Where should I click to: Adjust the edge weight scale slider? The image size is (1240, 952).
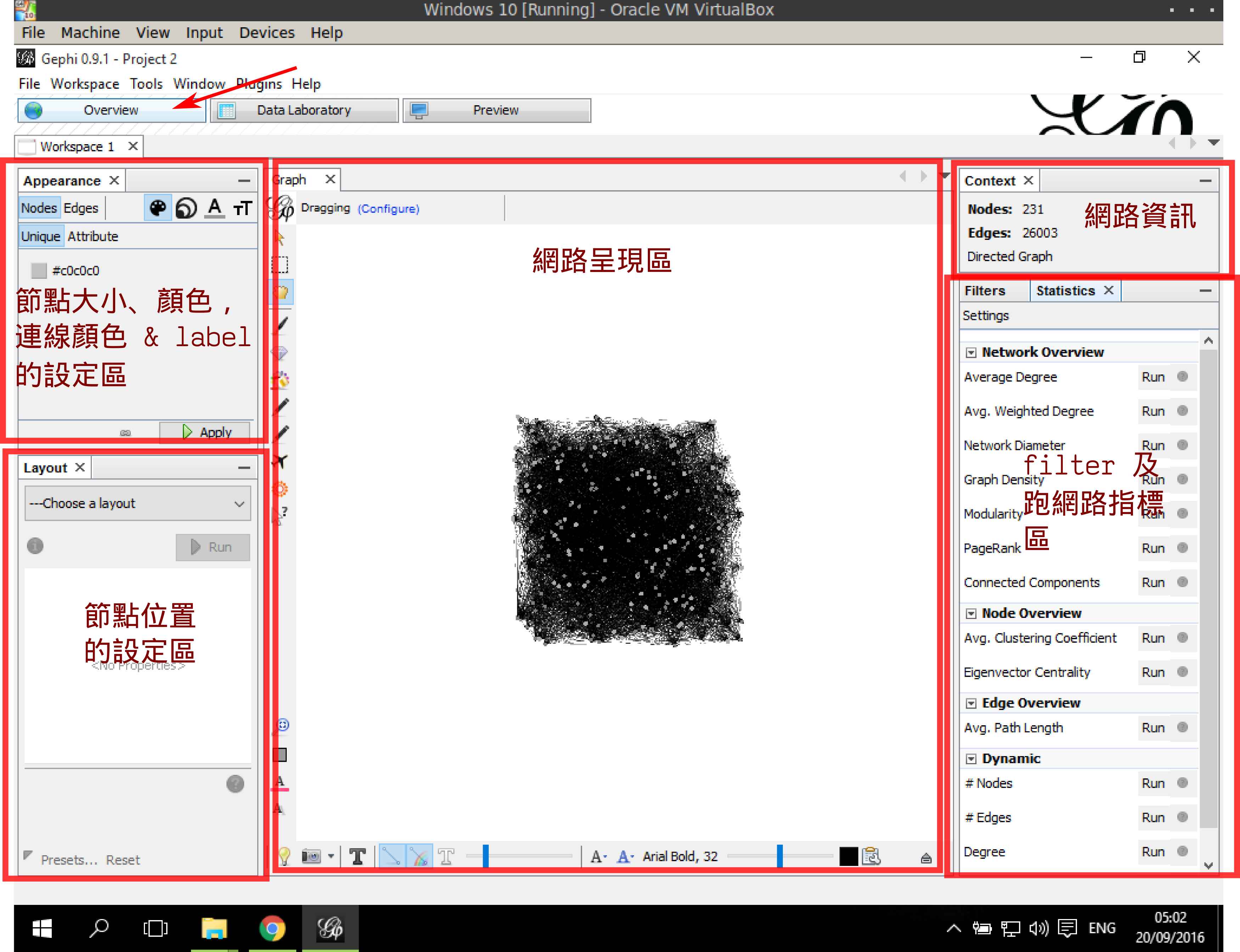coord(486,856)
